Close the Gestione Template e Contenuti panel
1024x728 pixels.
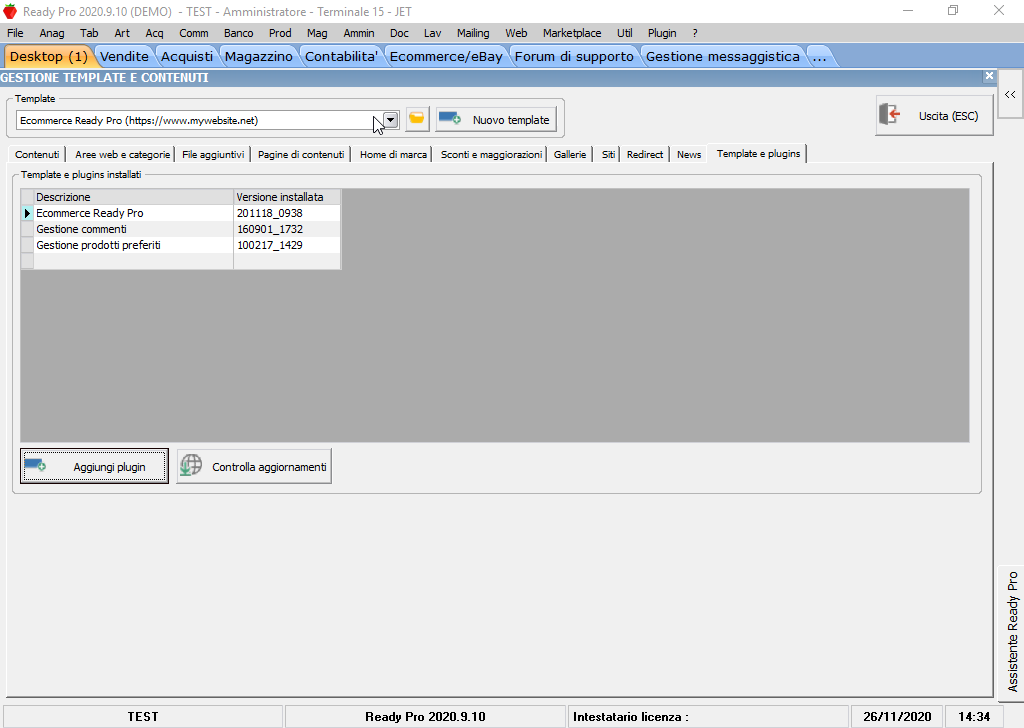pos(989,76)
